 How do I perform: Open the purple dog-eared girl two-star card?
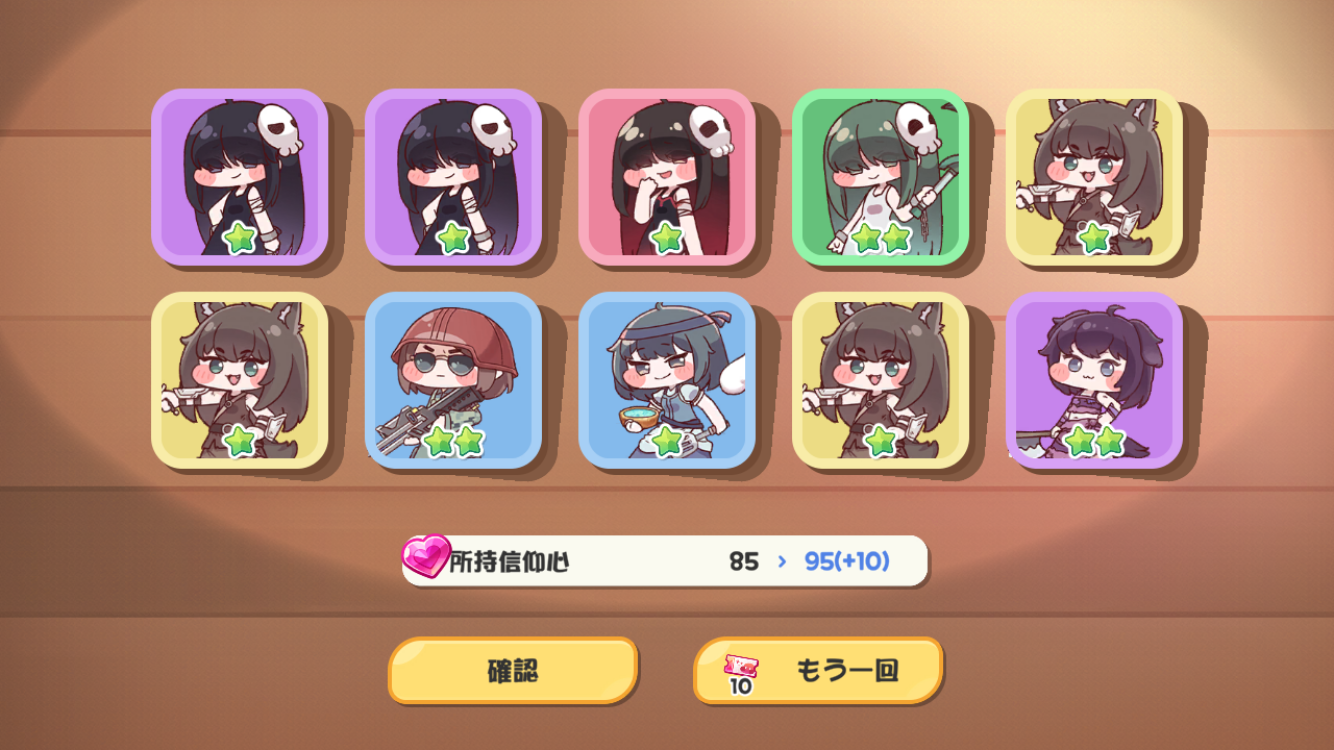point(1094,380)
